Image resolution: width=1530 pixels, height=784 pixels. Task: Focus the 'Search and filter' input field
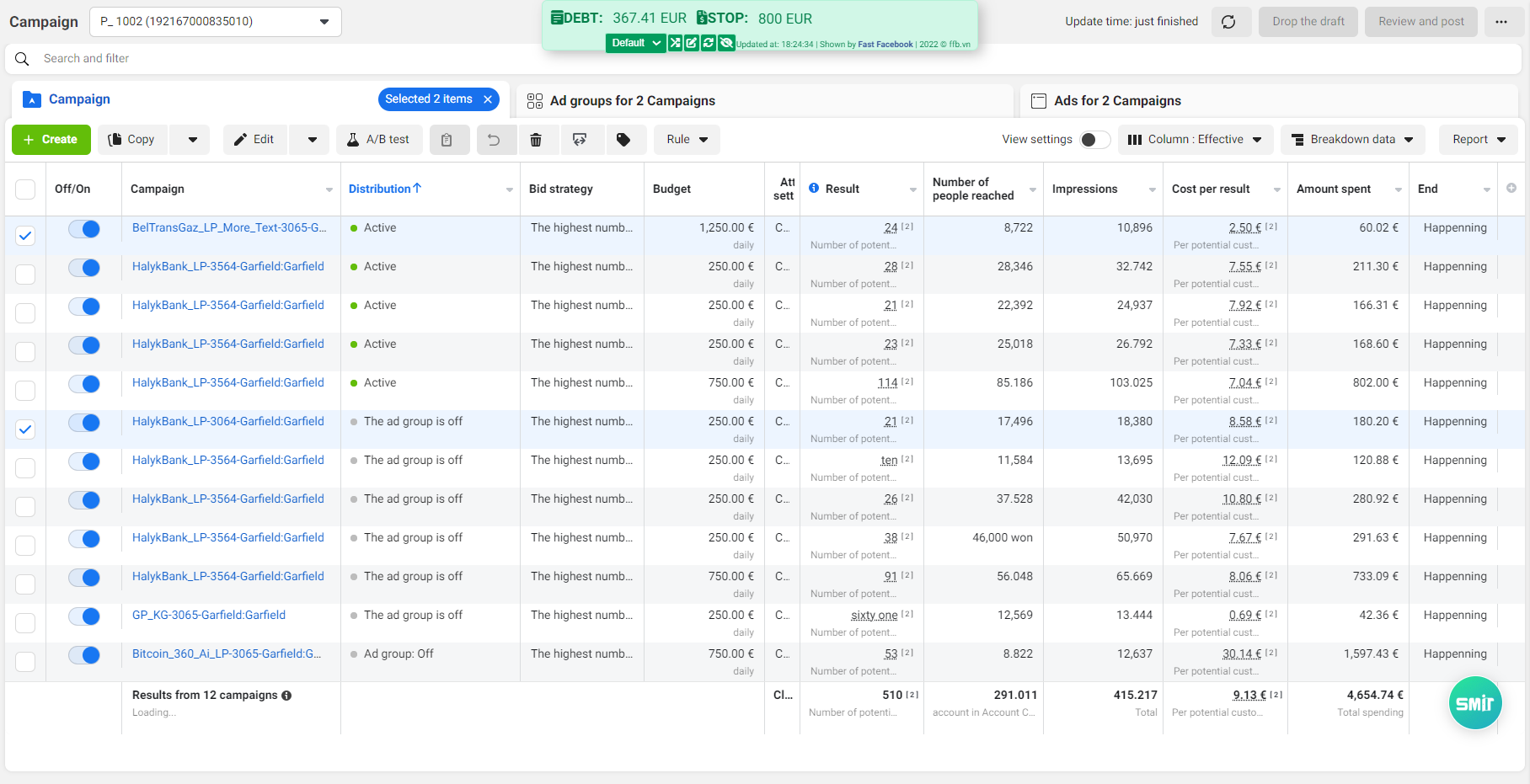[762, 59]
